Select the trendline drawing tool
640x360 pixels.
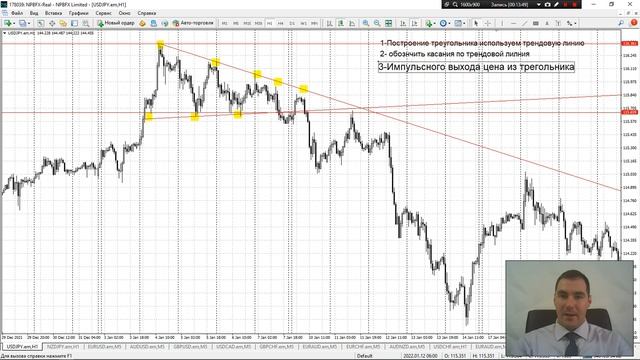click(524, 23)
